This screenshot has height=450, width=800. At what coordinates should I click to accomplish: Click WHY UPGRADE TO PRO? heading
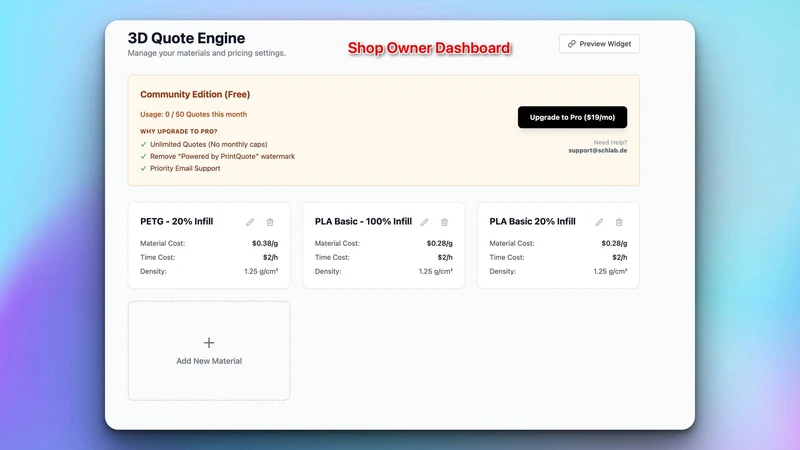179,131
